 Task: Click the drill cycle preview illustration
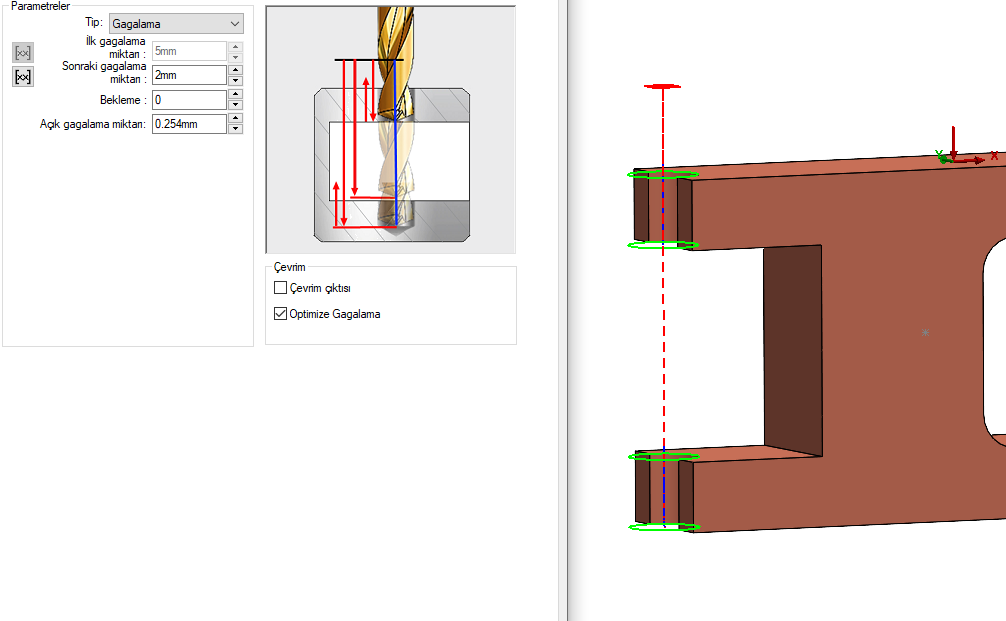tap(390, 130)
